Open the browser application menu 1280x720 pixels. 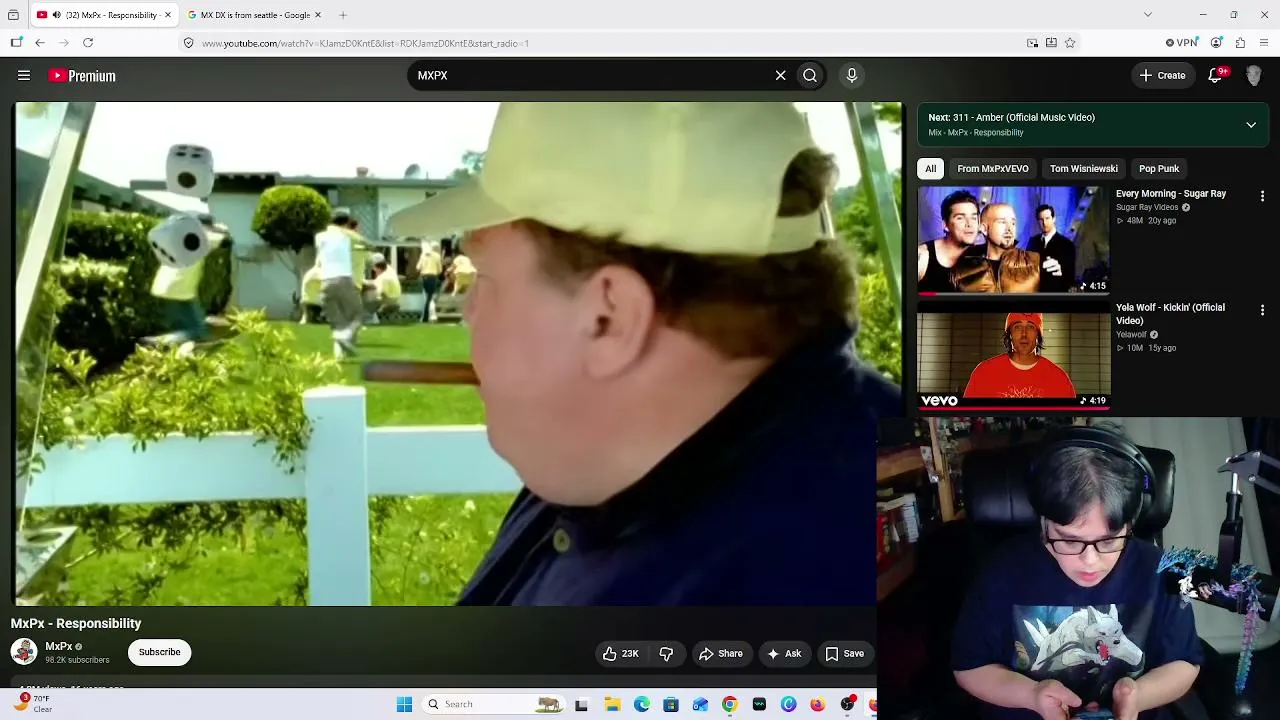tap(1264, 43)
